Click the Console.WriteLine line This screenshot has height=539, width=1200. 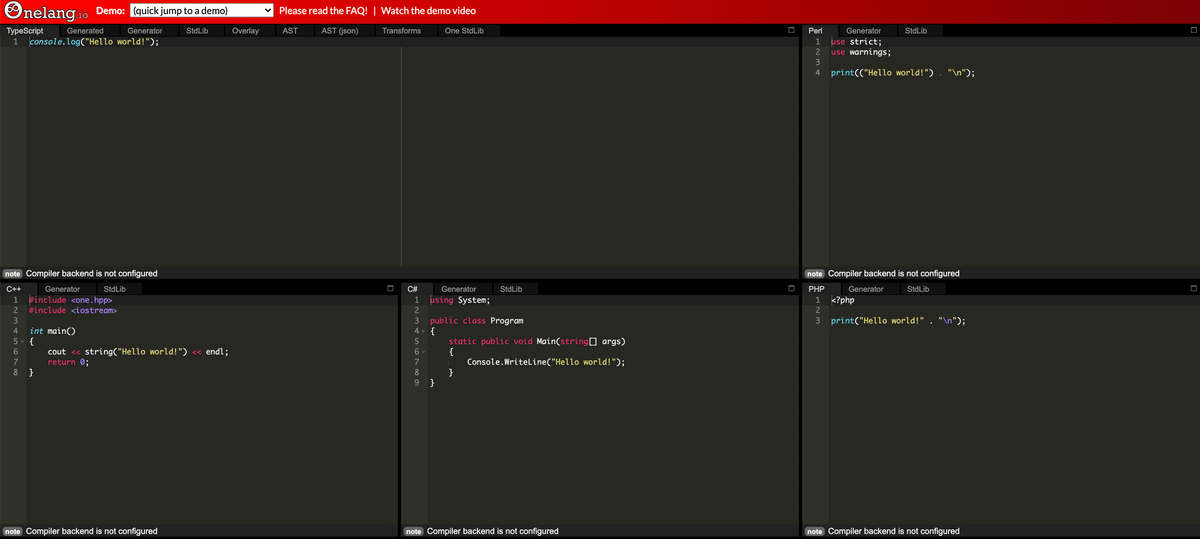click(x=546, y=362)
